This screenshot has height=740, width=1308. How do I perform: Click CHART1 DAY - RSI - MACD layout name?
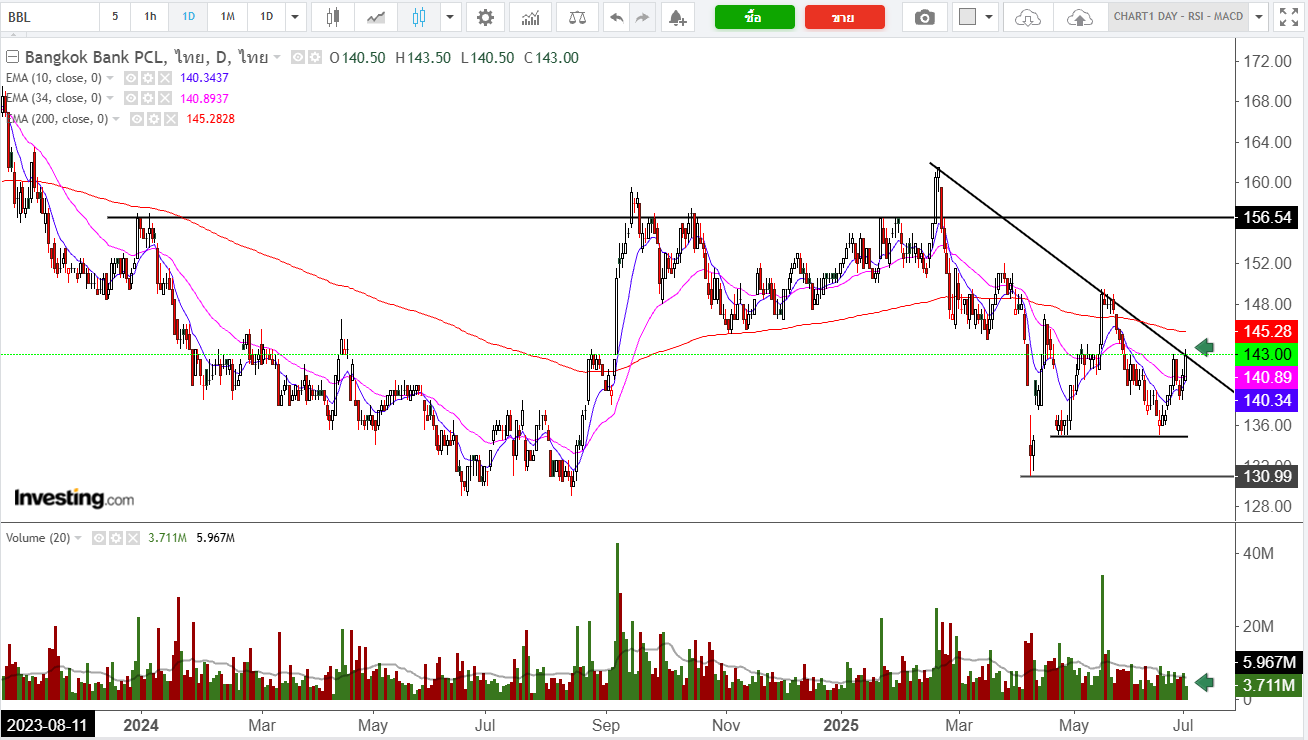(1178, 17)
